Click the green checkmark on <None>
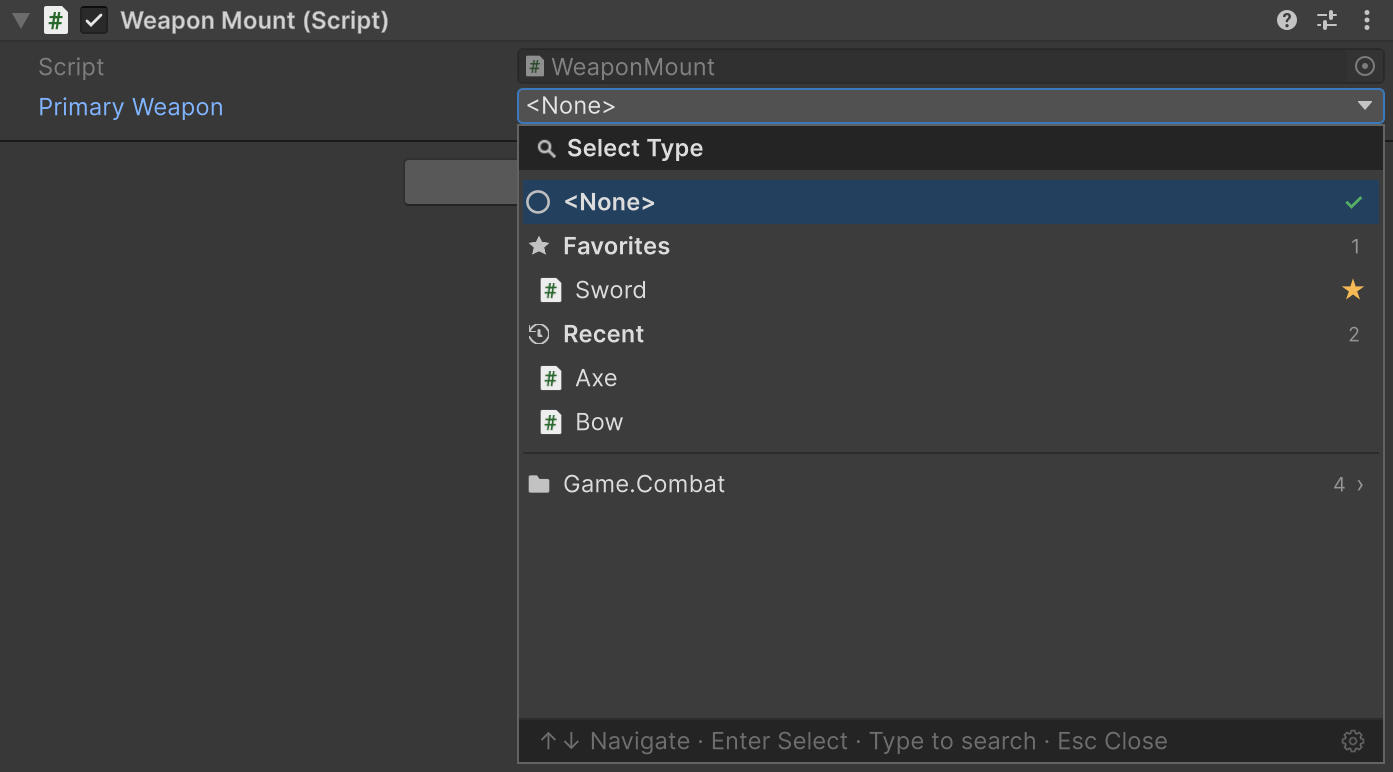Image resolution: width=1393 pixels, height=772 pixels. click(x=1353, y=203)
